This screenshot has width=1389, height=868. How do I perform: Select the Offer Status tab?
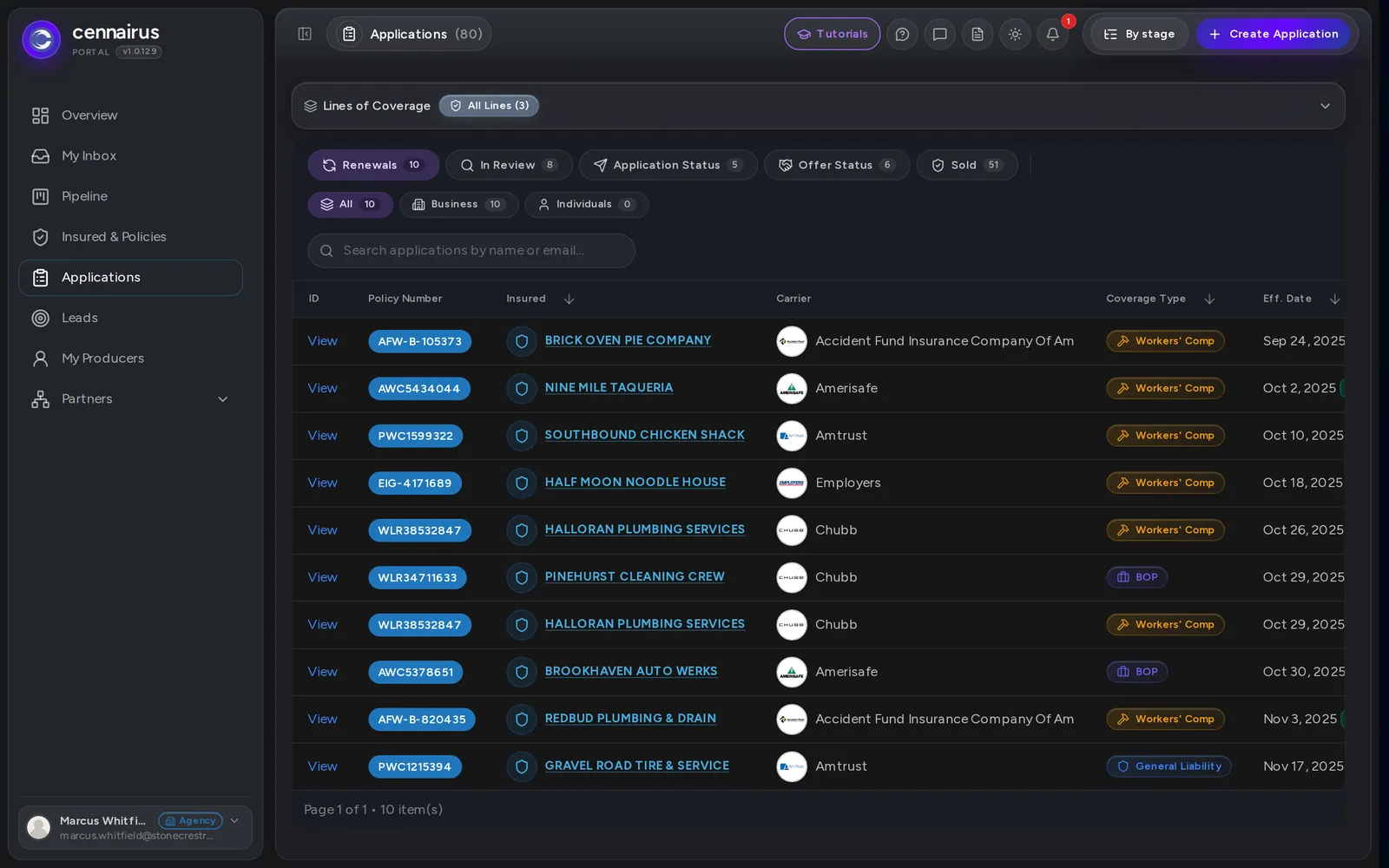click(x=837, y=165)
